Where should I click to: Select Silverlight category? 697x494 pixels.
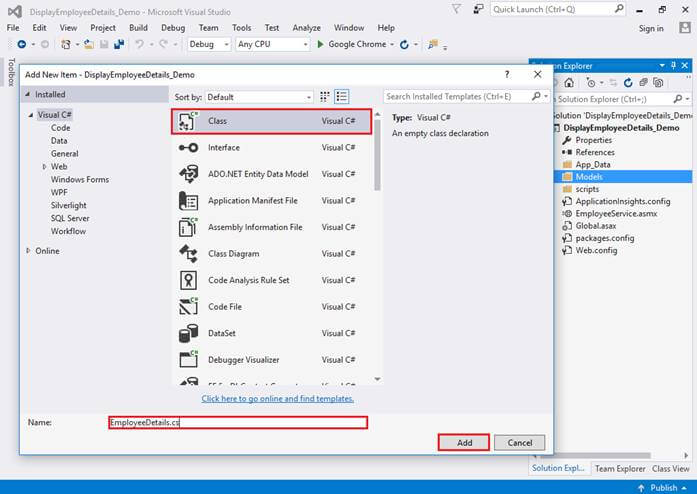tap(68, 205)
